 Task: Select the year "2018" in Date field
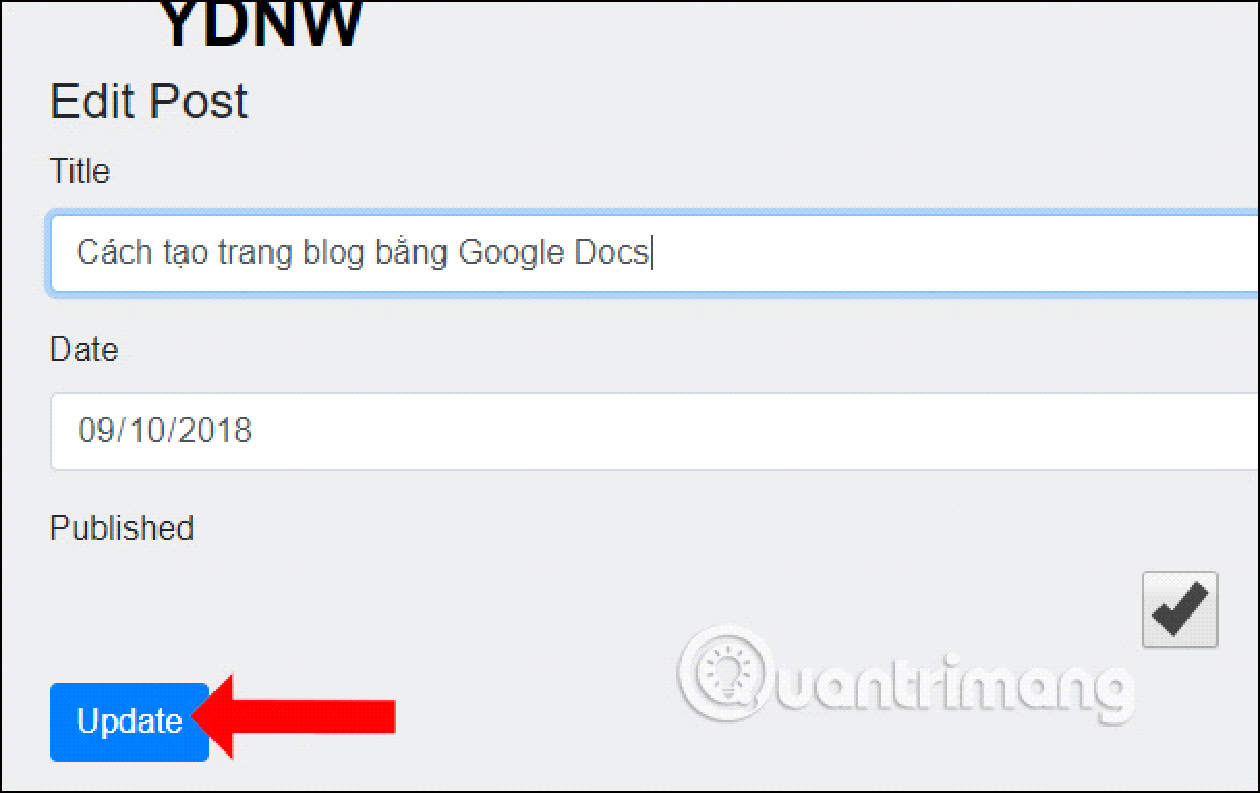214,431
